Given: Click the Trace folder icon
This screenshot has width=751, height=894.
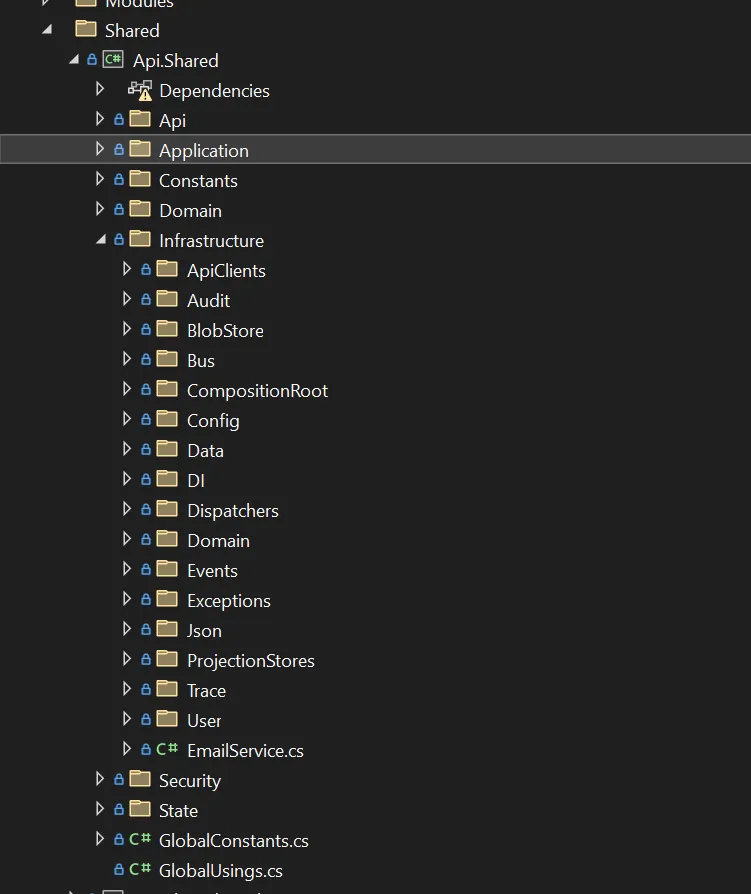Looking at the screenshot, I should coord(167,689).
